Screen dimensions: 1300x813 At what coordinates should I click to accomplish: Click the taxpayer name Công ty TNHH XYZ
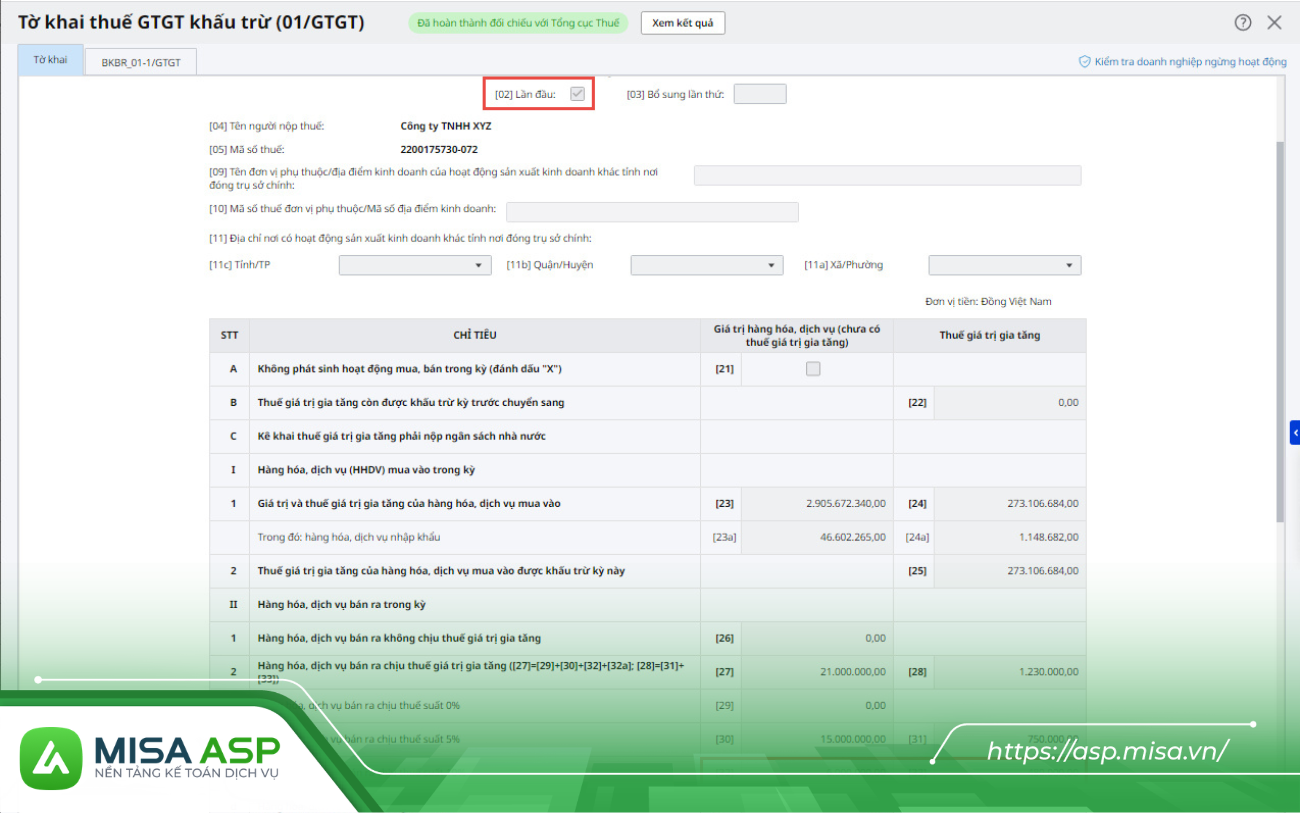[446, 126]
